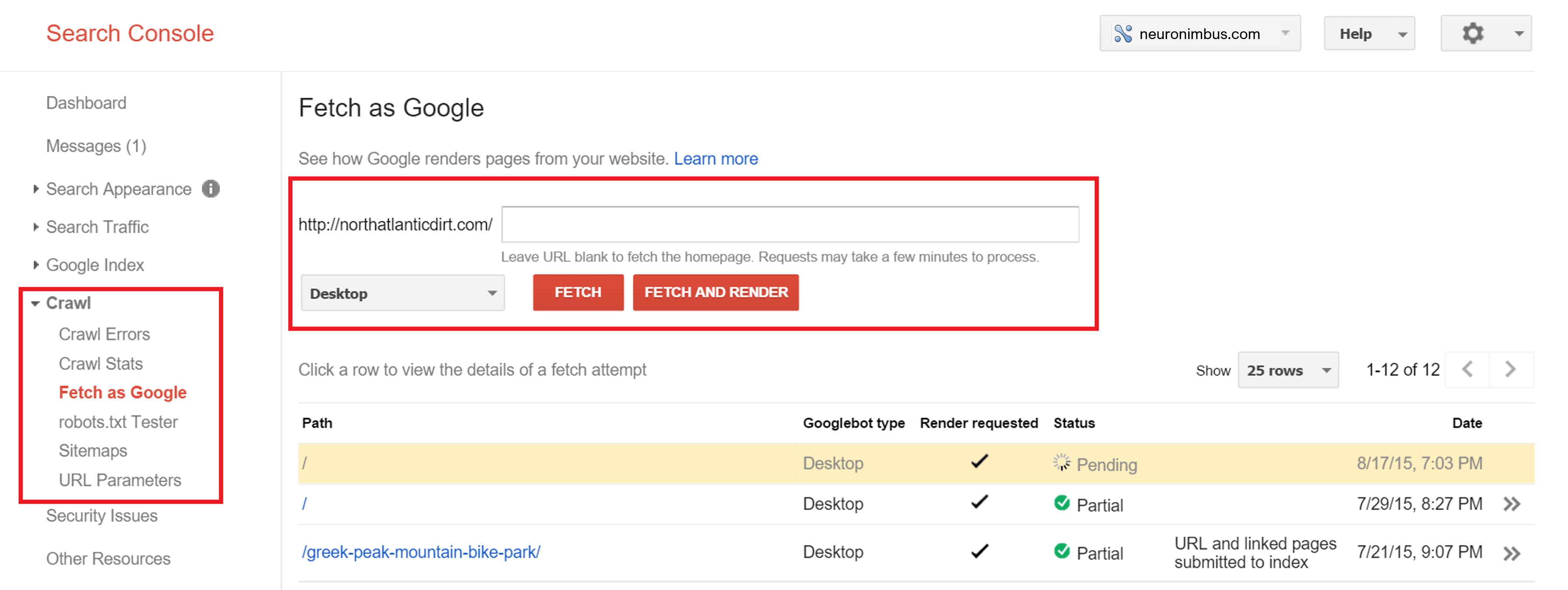This screenshot has width=1568, height=590.
Task: Click render checkmark in the 7/29/15 row
Action: 979,502
